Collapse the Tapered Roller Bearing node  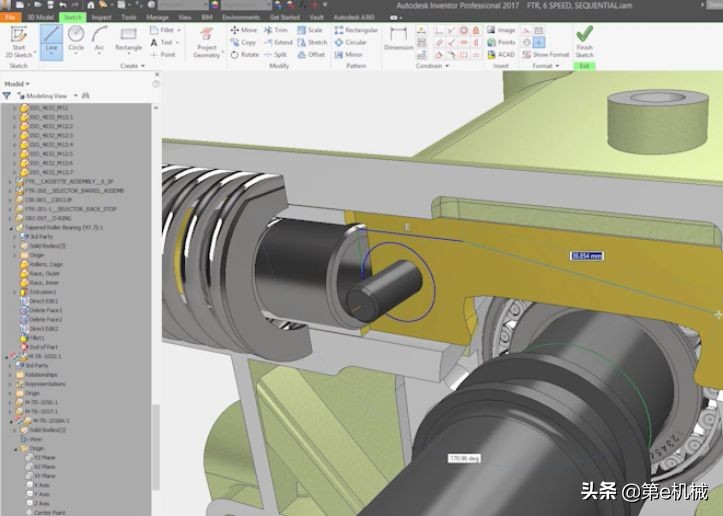(11, 228)
